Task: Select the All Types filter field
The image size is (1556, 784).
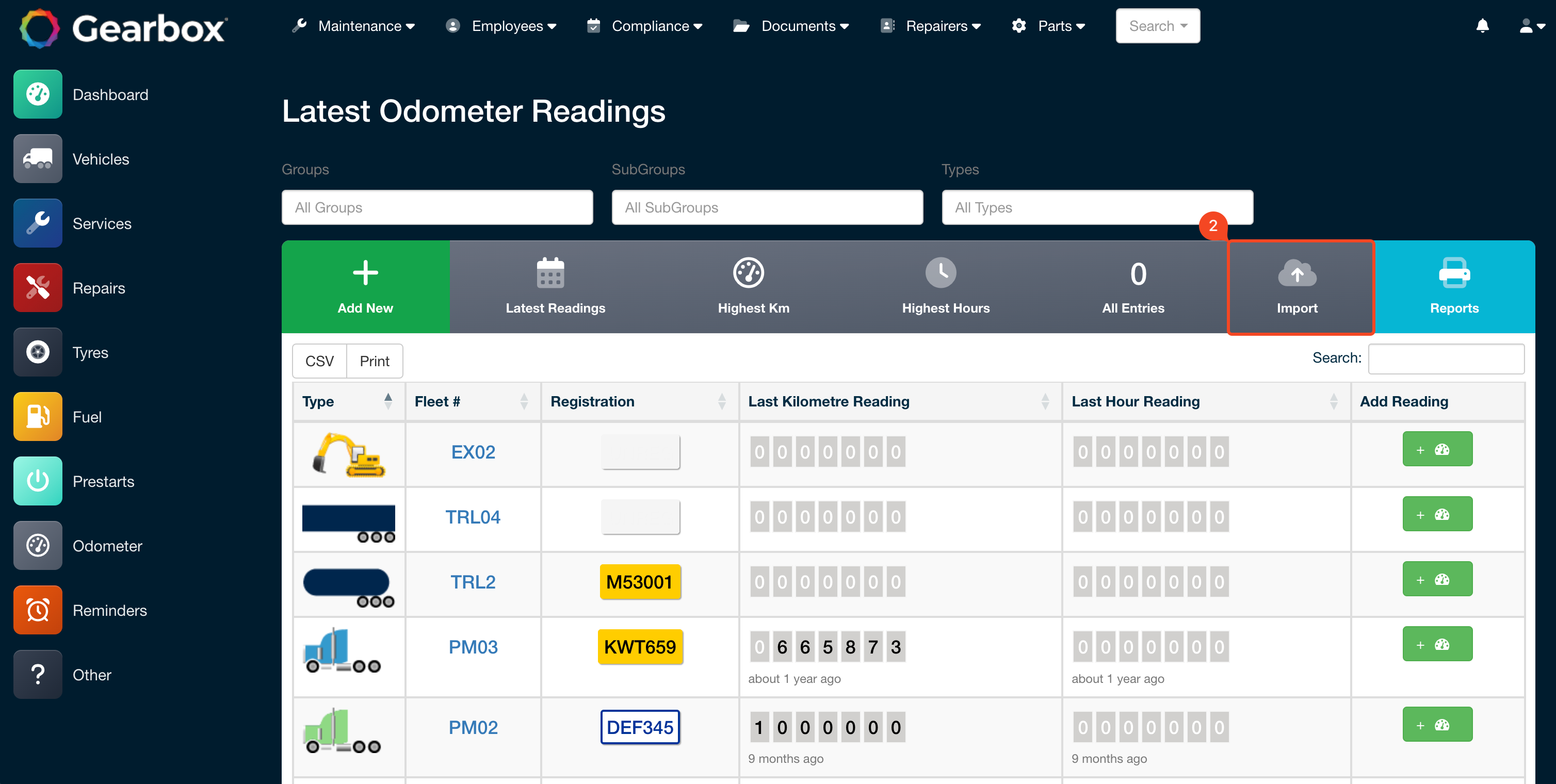Action: [1097, 207]
